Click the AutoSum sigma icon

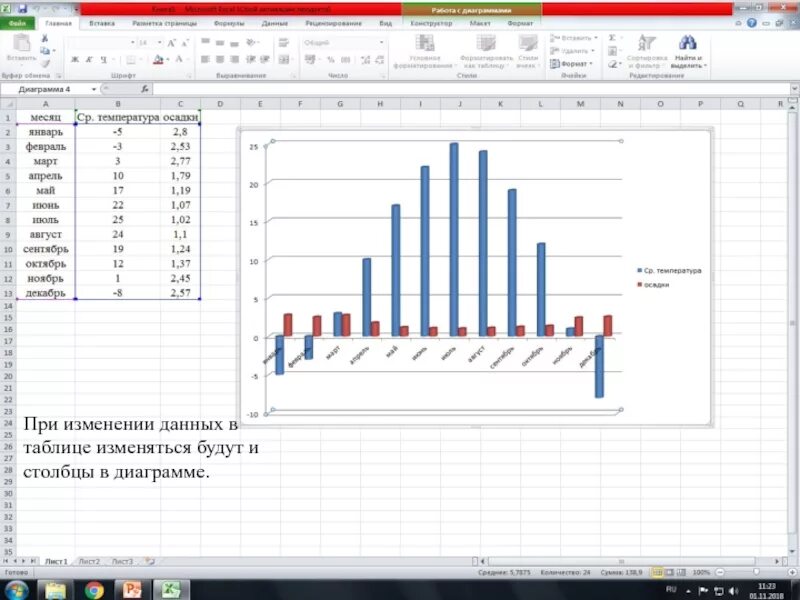coord(612,38)
